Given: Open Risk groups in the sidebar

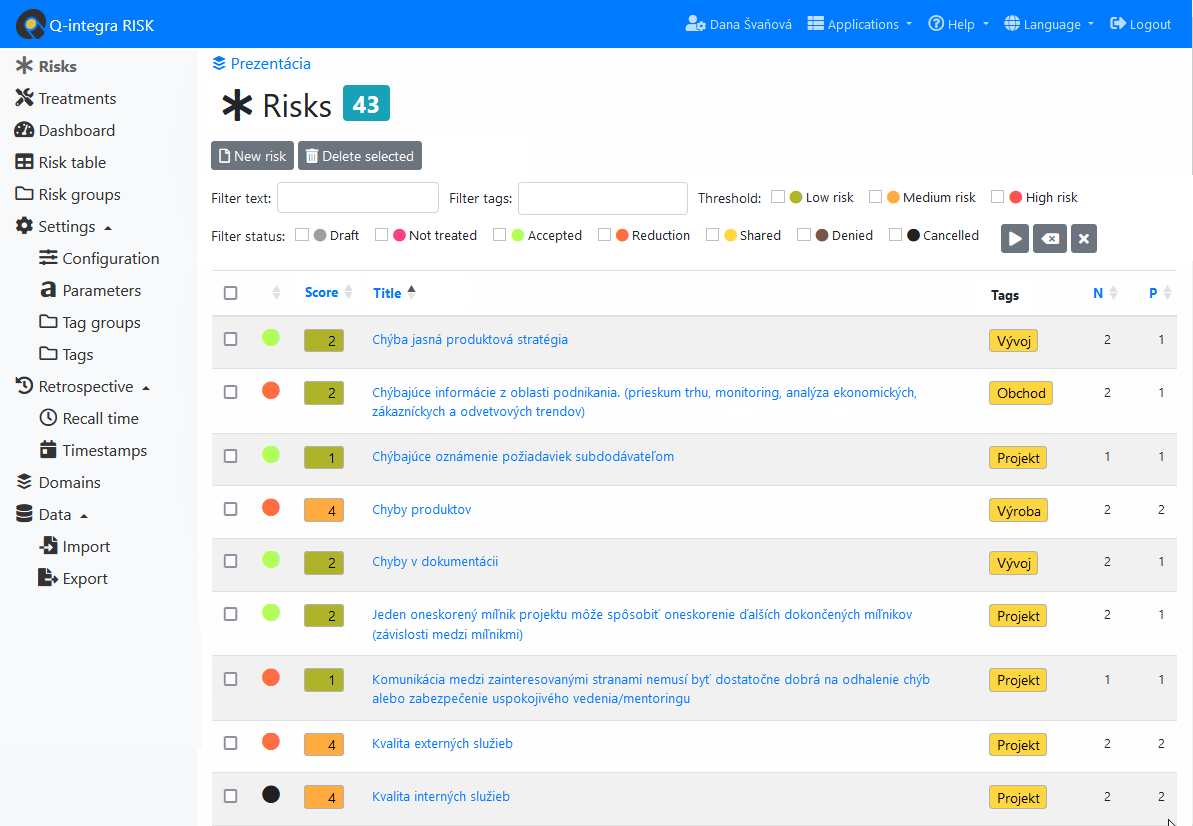Looking at the screenshot, I should (80, 194).
